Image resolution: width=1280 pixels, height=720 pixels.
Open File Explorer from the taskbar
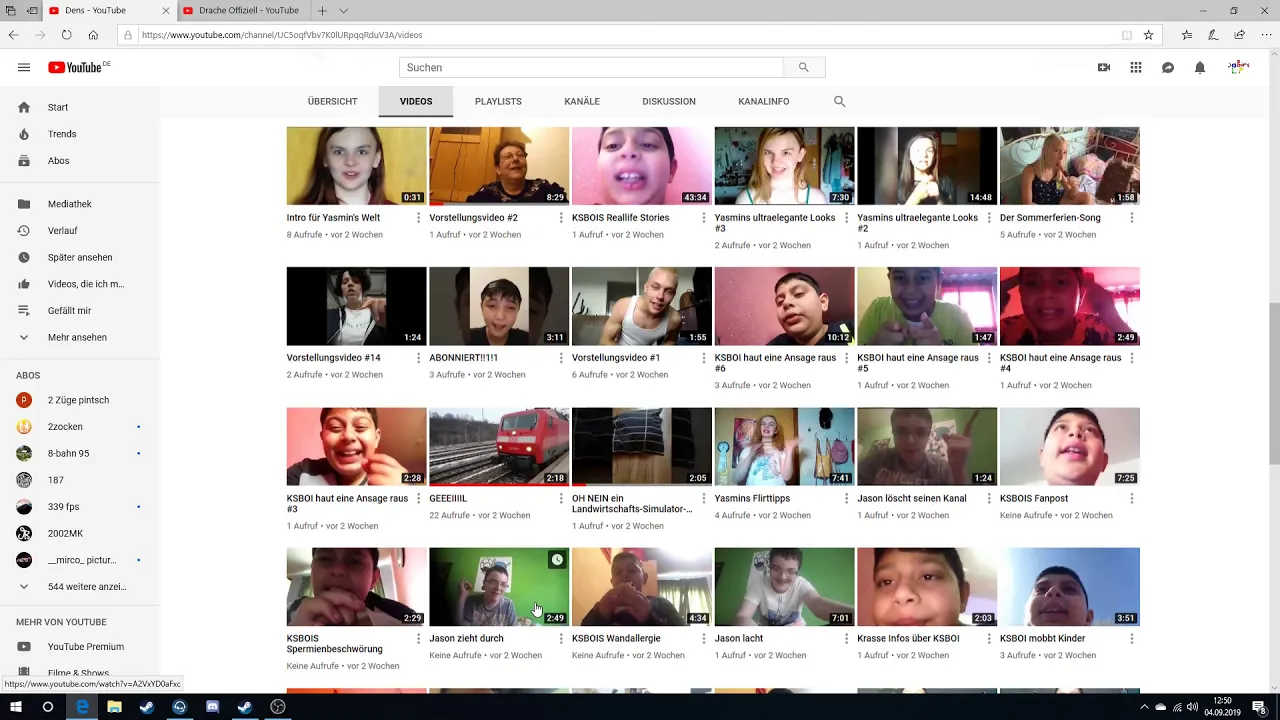114,707
